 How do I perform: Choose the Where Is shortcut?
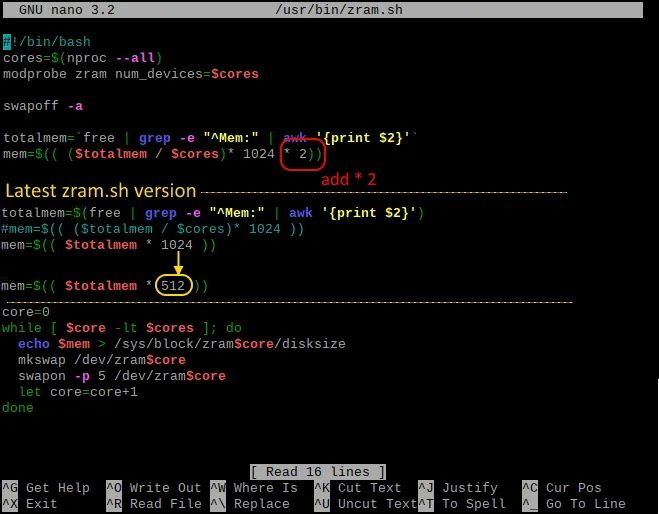click(x=256, y=488)
